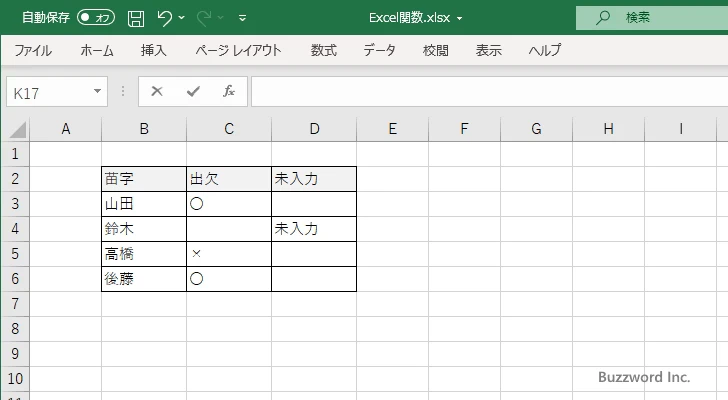728x400 pixels.
Task: Click the Cancel X formula bar icon
Action: (x=157, y=91)
